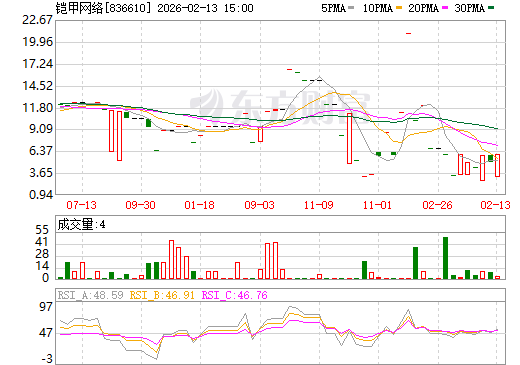This screenshot has width=520, height=365.
Task: Click the 22.67 price axis label
Action: tap(37, 20)
